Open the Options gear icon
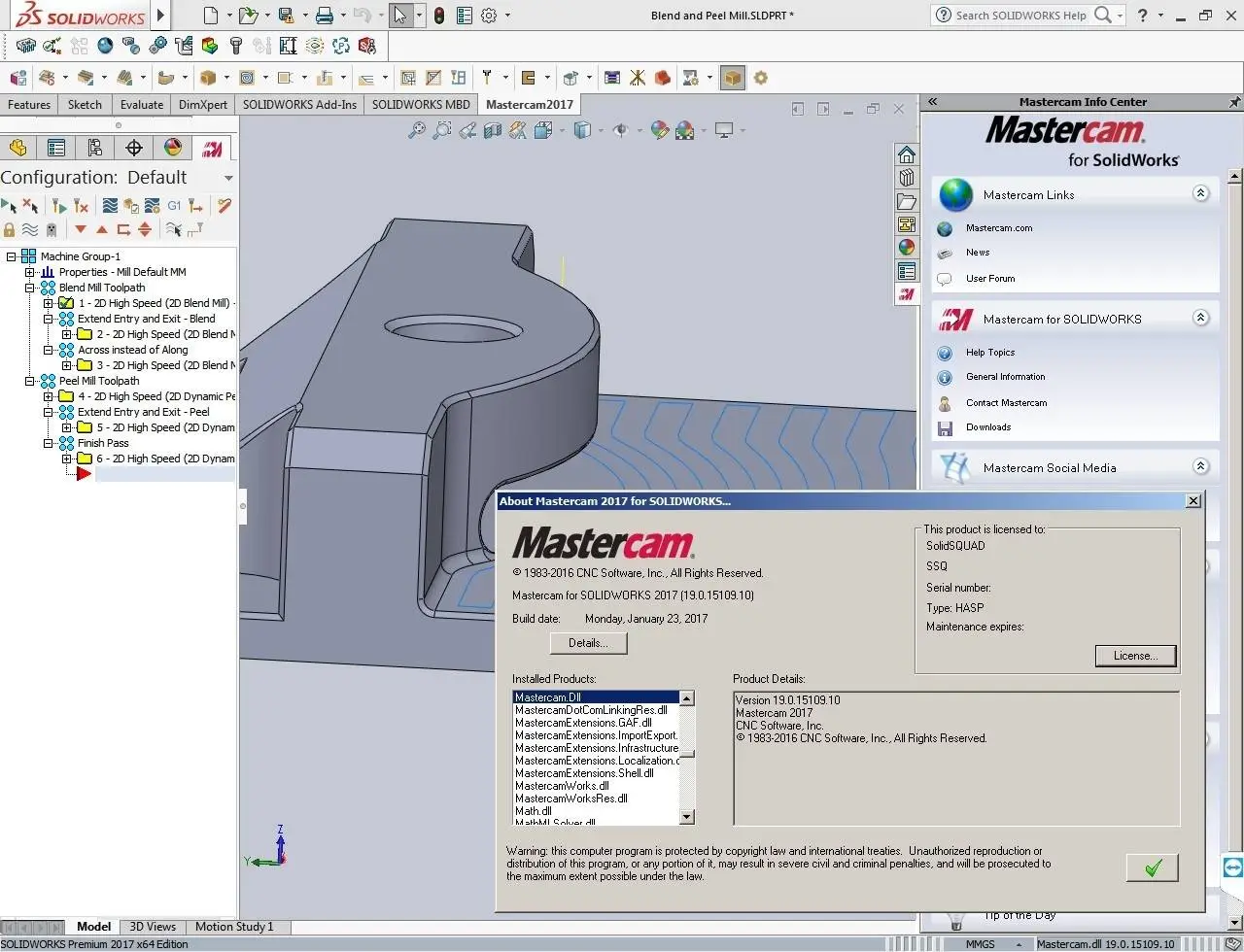The height and width of the screenshot is (952, 1244). [489, 16]
